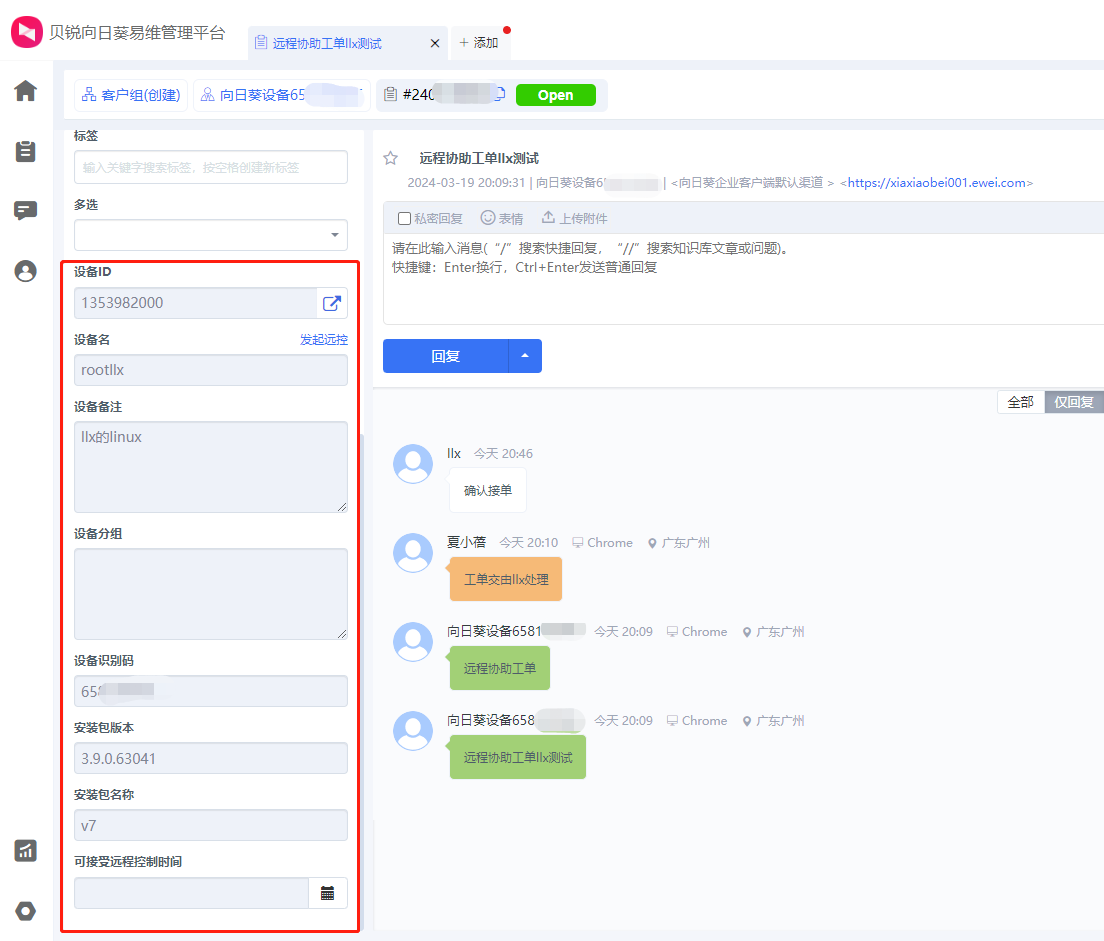Open the home icon in left sidebar

(x=25, y=91)
